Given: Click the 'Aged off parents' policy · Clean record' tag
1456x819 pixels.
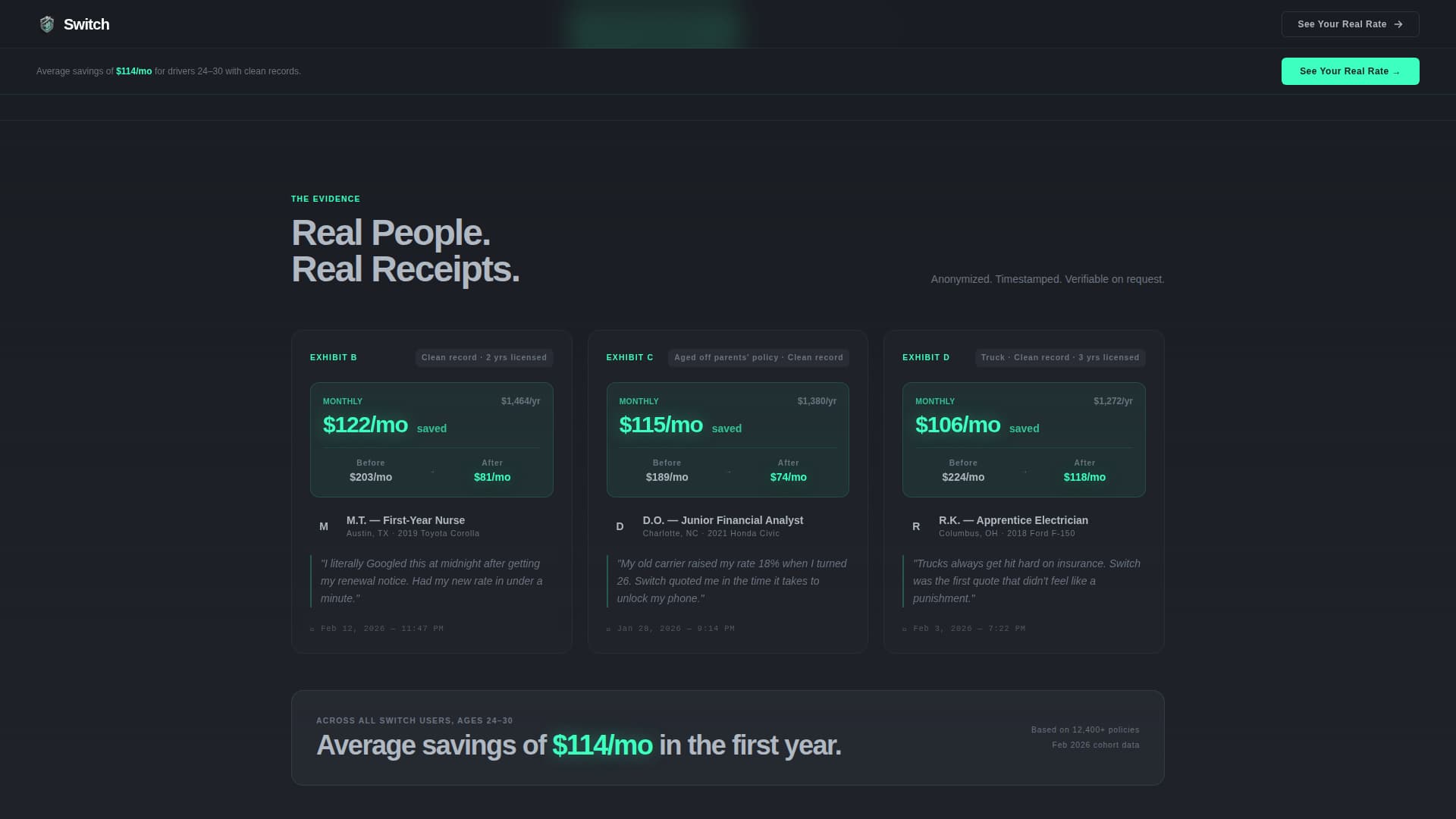Looking at the screenshot, I should (x=758, y=357).
